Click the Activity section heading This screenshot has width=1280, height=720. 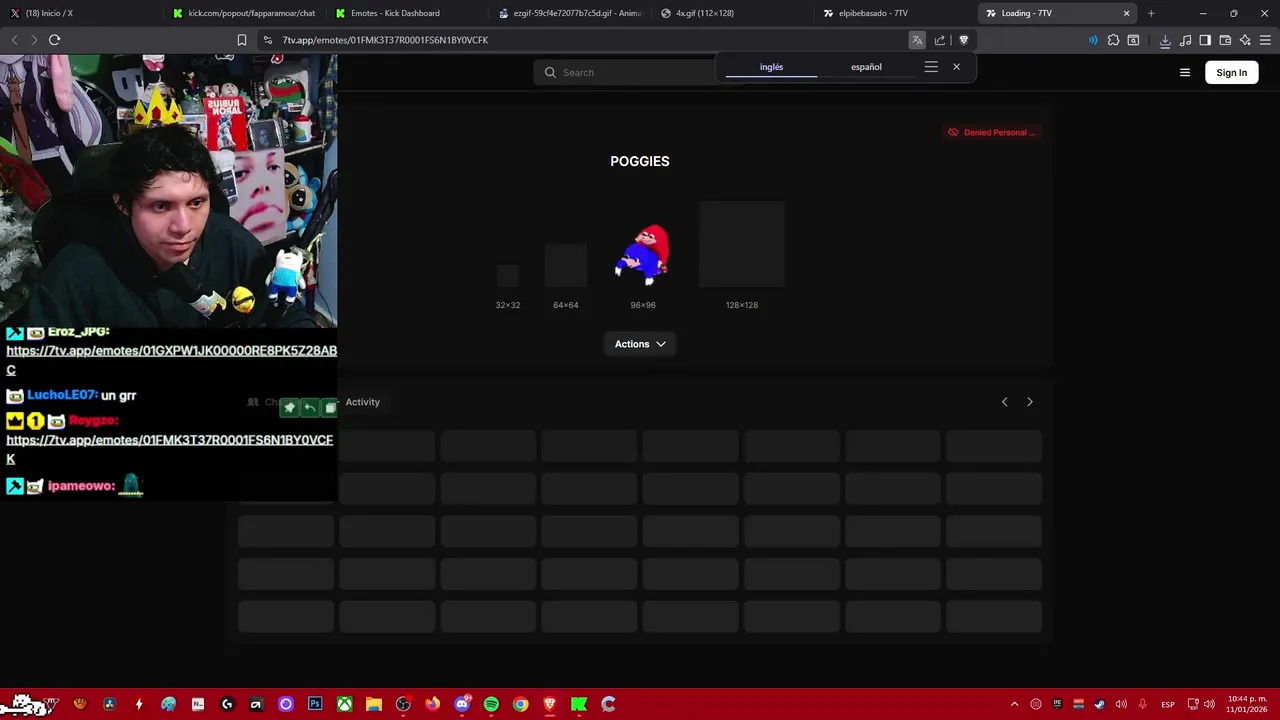(362, 402)
